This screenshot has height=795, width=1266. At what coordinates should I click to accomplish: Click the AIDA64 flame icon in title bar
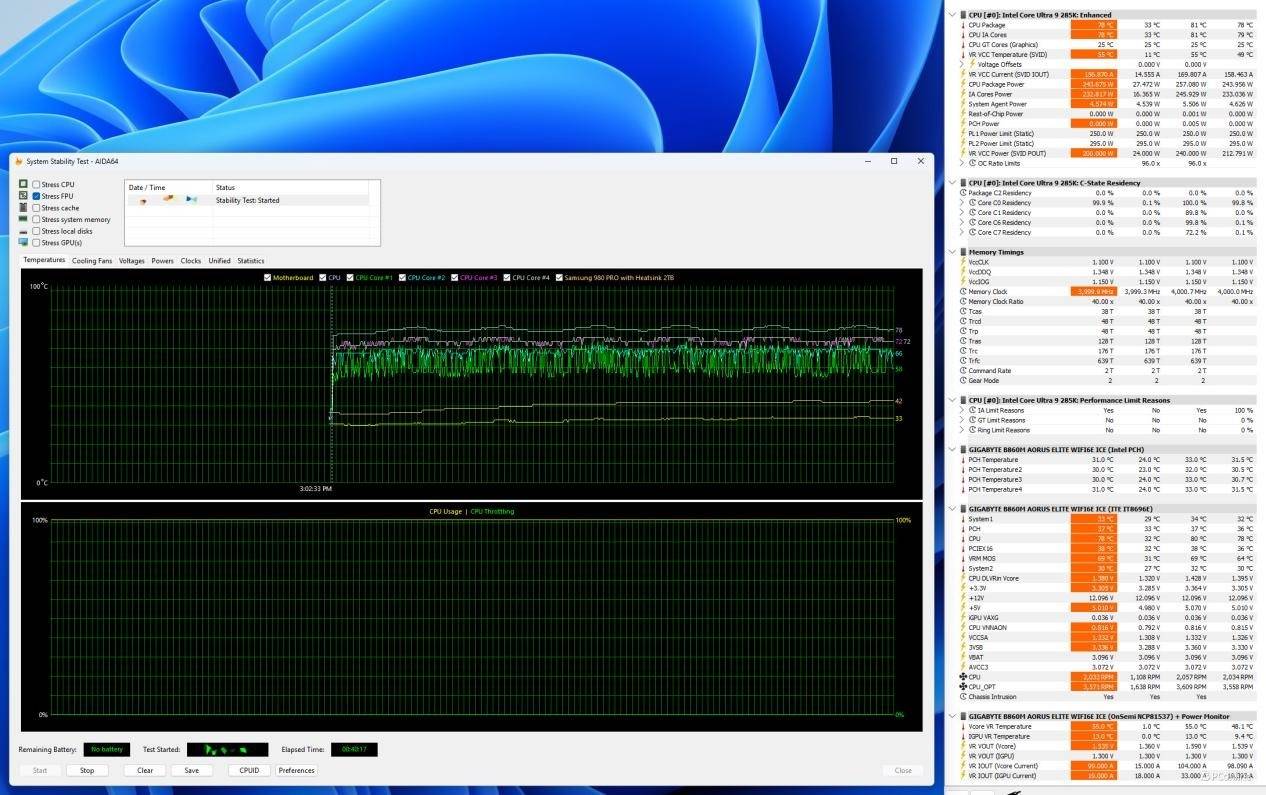click(x=18, y=161)
